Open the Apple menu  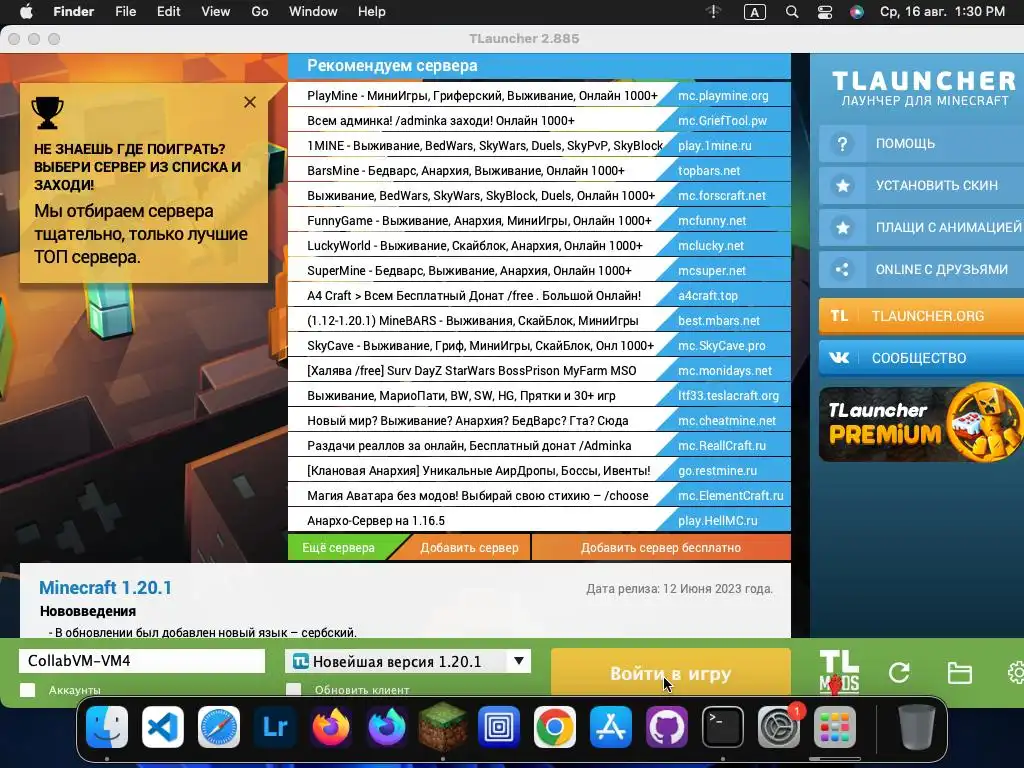(26, 11)
